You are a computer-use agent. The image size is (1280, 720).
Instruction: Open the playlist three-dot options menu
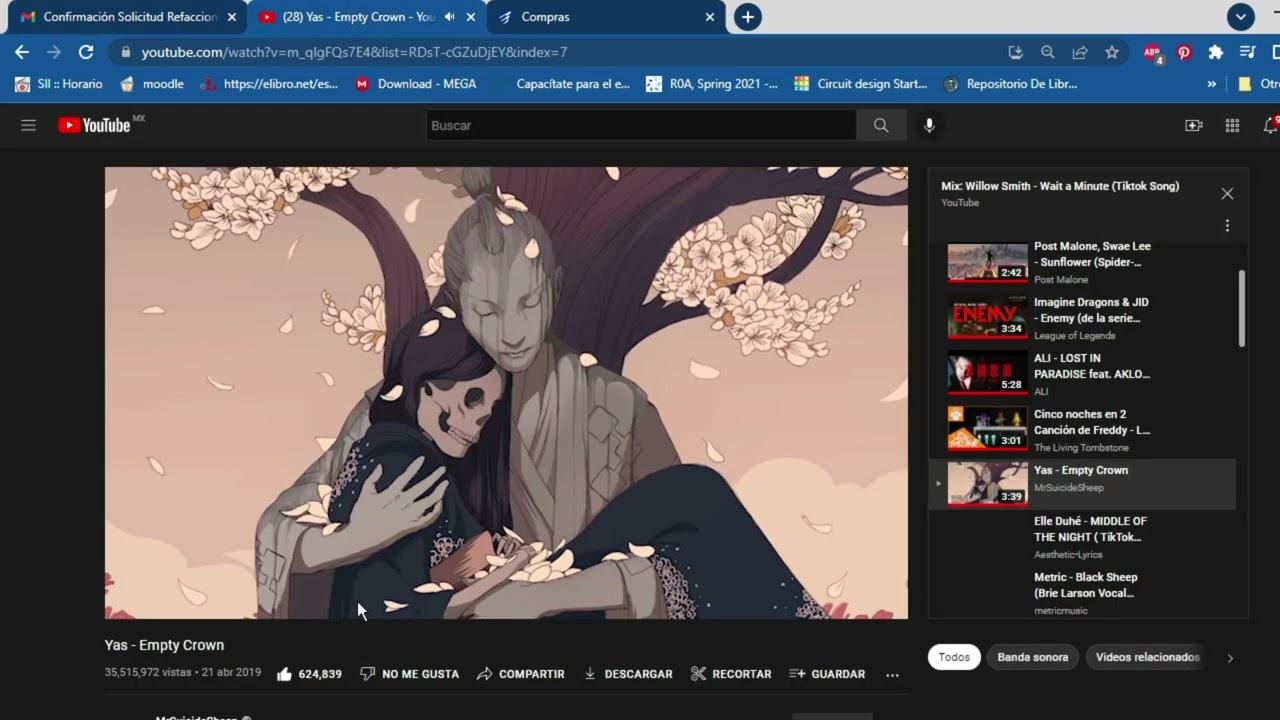1227,226
